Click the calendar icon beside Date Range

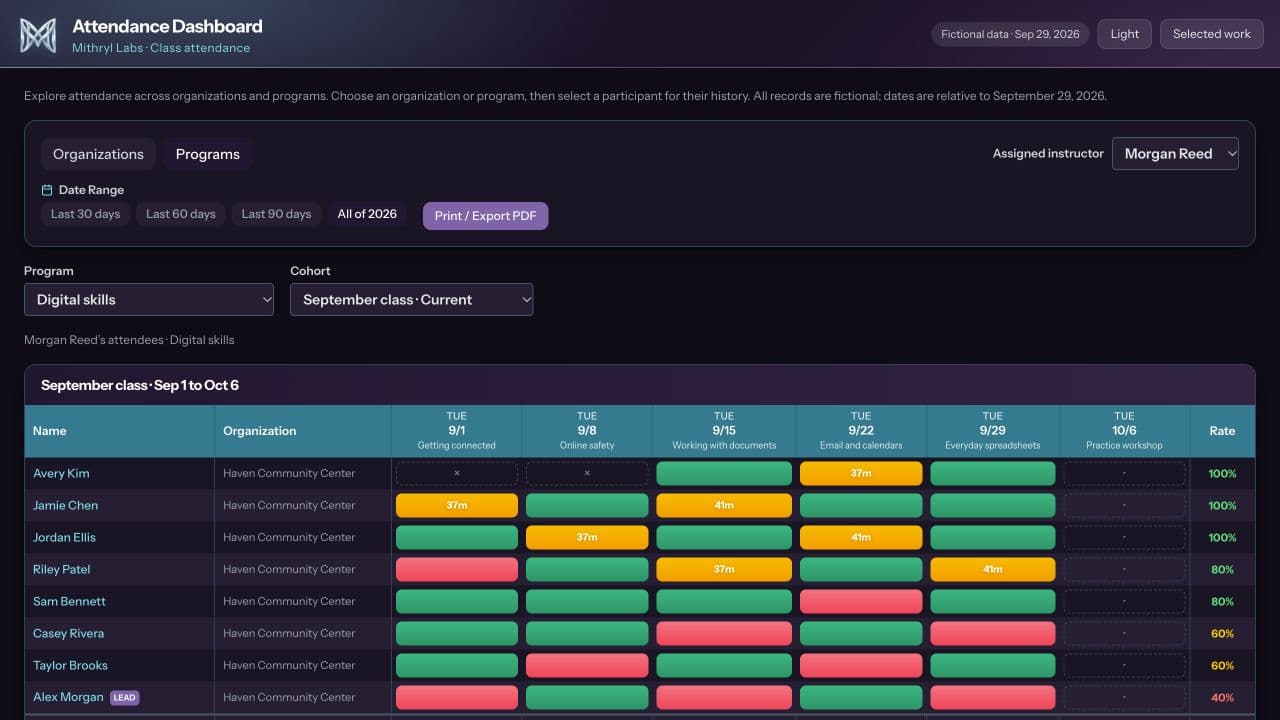point(47,190)
